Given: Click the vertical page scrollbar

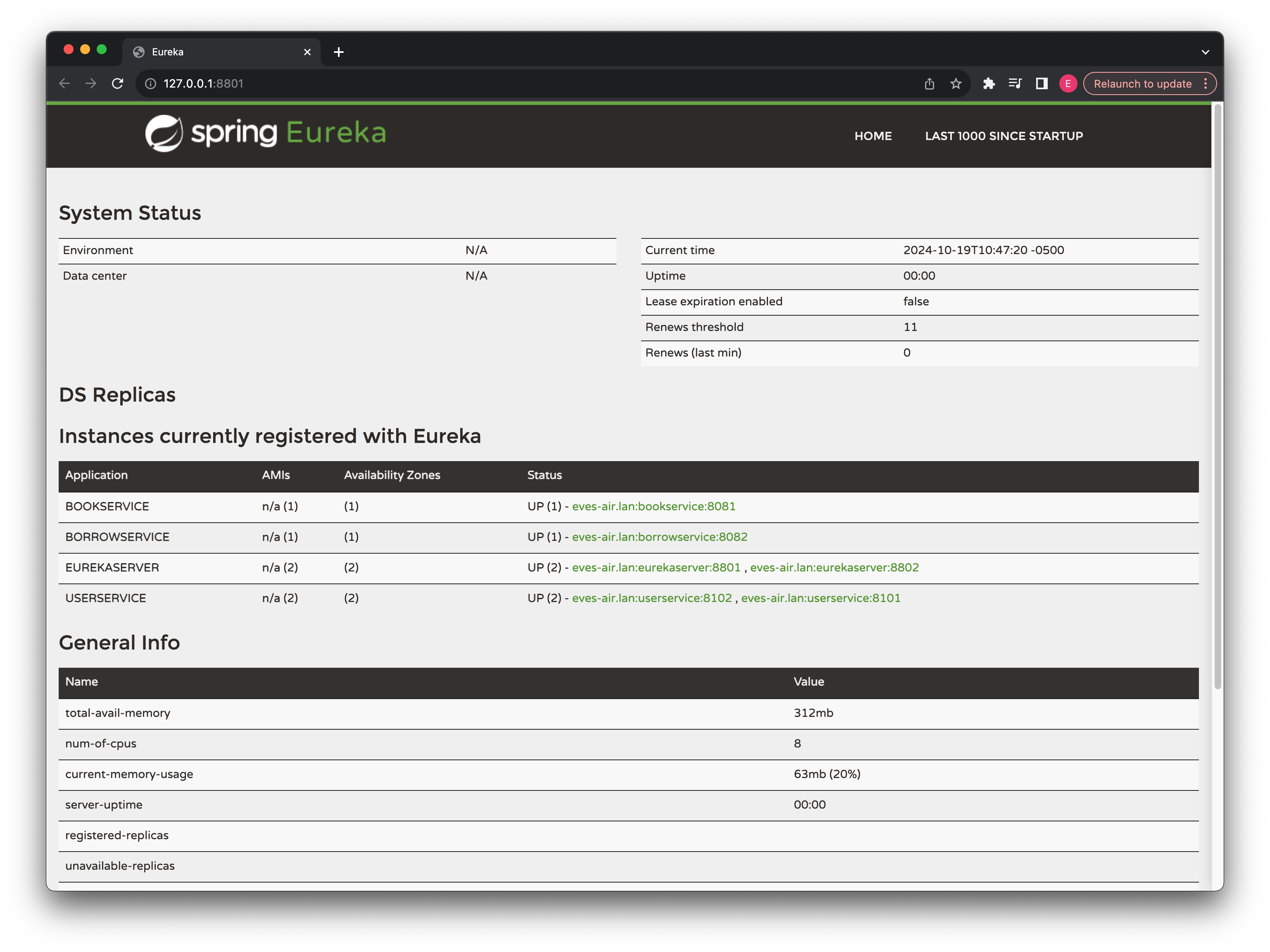Looking at the screenshot, I should 1217,396.
